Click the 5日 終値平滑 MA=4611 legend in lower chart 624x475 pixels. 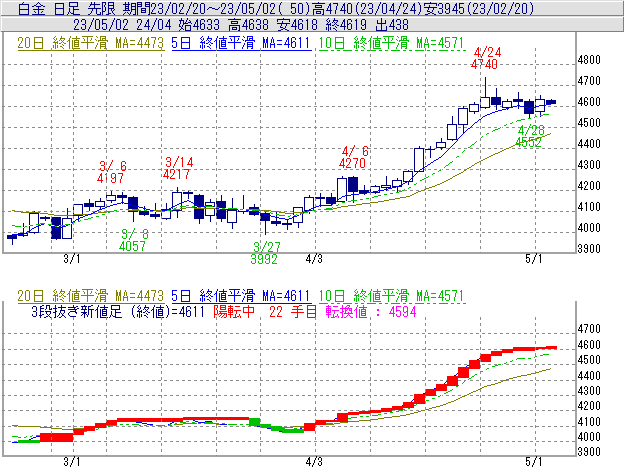point(241,296)
